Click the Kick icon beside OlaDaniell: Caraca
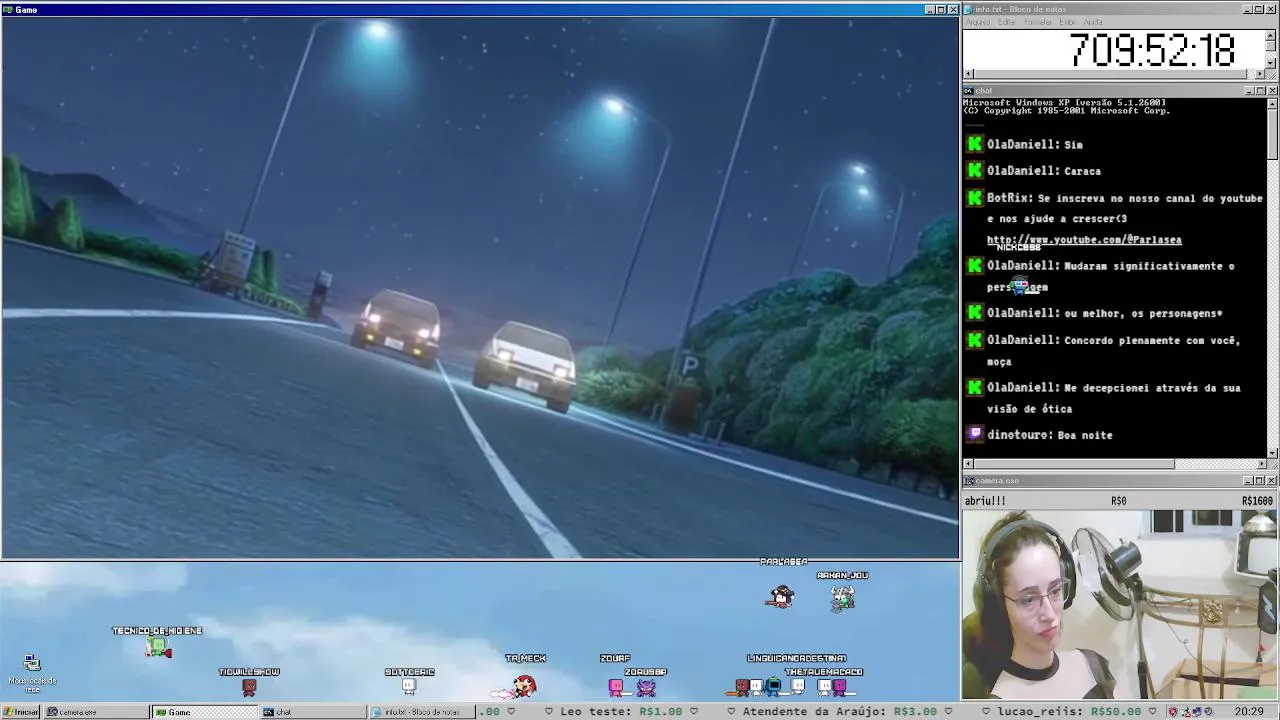 [x=975, y=171]
